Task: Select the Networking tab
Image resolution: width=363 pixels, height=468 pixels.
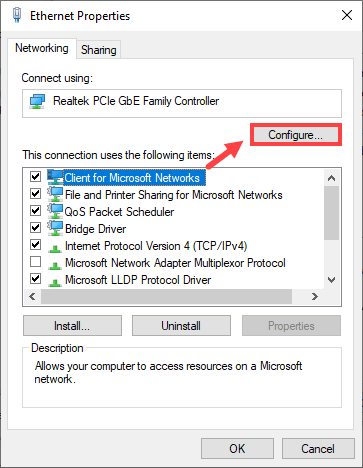Action: tap(42, 48)
